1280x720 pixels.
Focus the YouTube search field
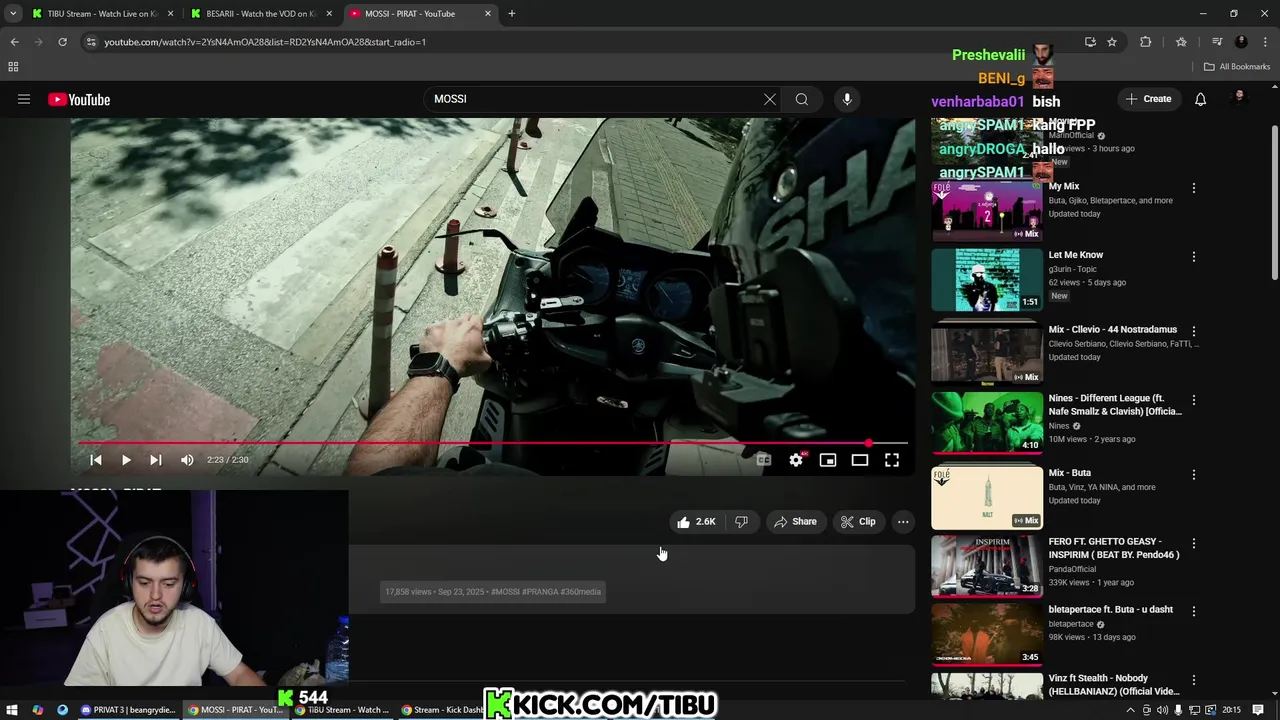pyautogui.click(x=595, y=99)
